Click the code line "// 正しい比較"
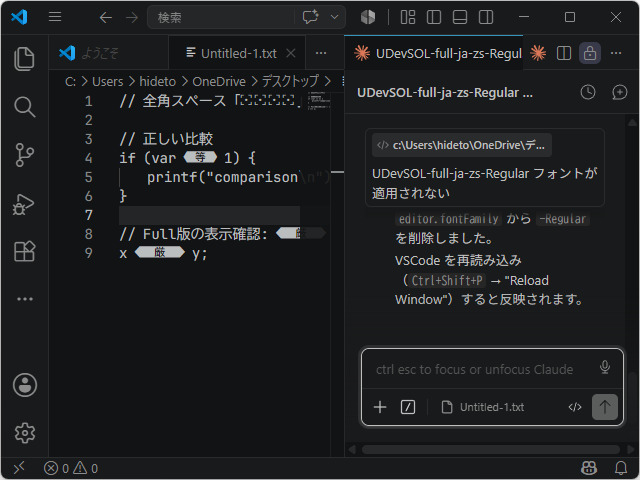 coord(166,139)
